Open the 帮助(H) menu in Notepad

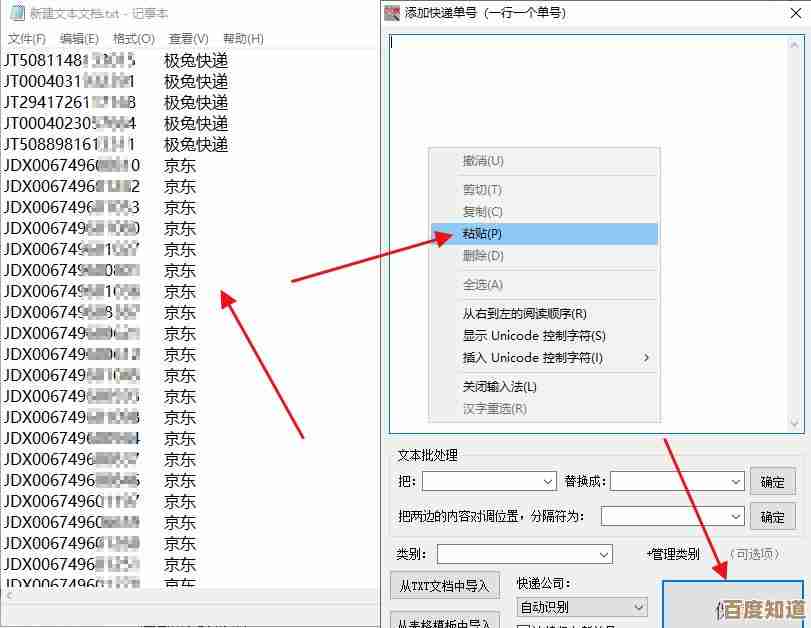pyautogui.click(x=243, y=38)
